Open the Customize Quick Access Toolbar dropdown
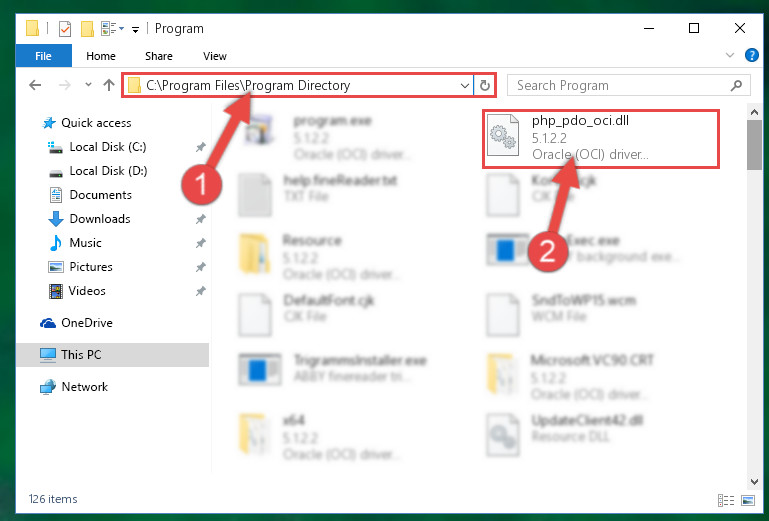This screenshot has height=521, width=769. click(x=135, y=30)
